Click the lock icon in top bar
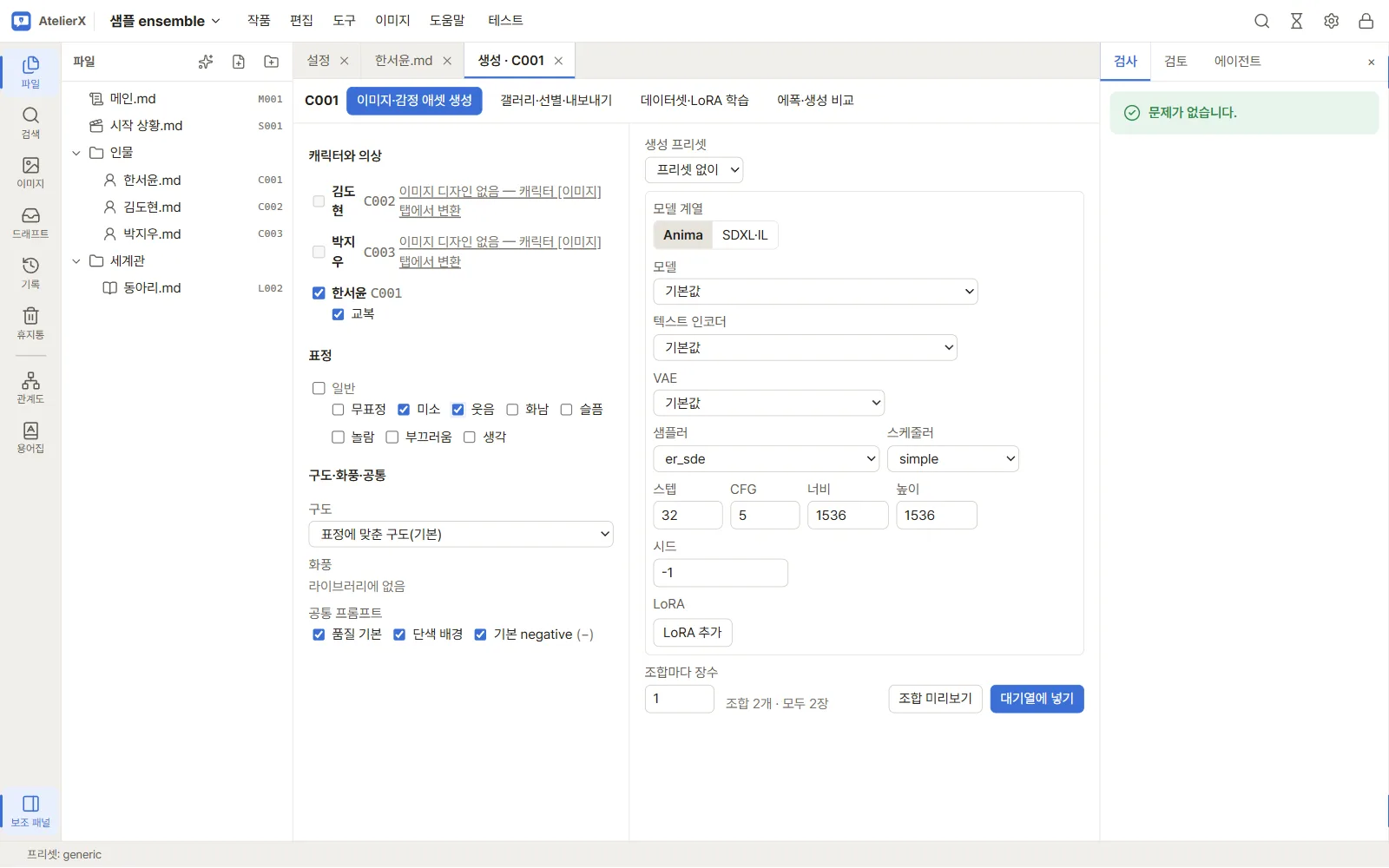Viewport: 1389px width, 868px height. (1366, 21)
